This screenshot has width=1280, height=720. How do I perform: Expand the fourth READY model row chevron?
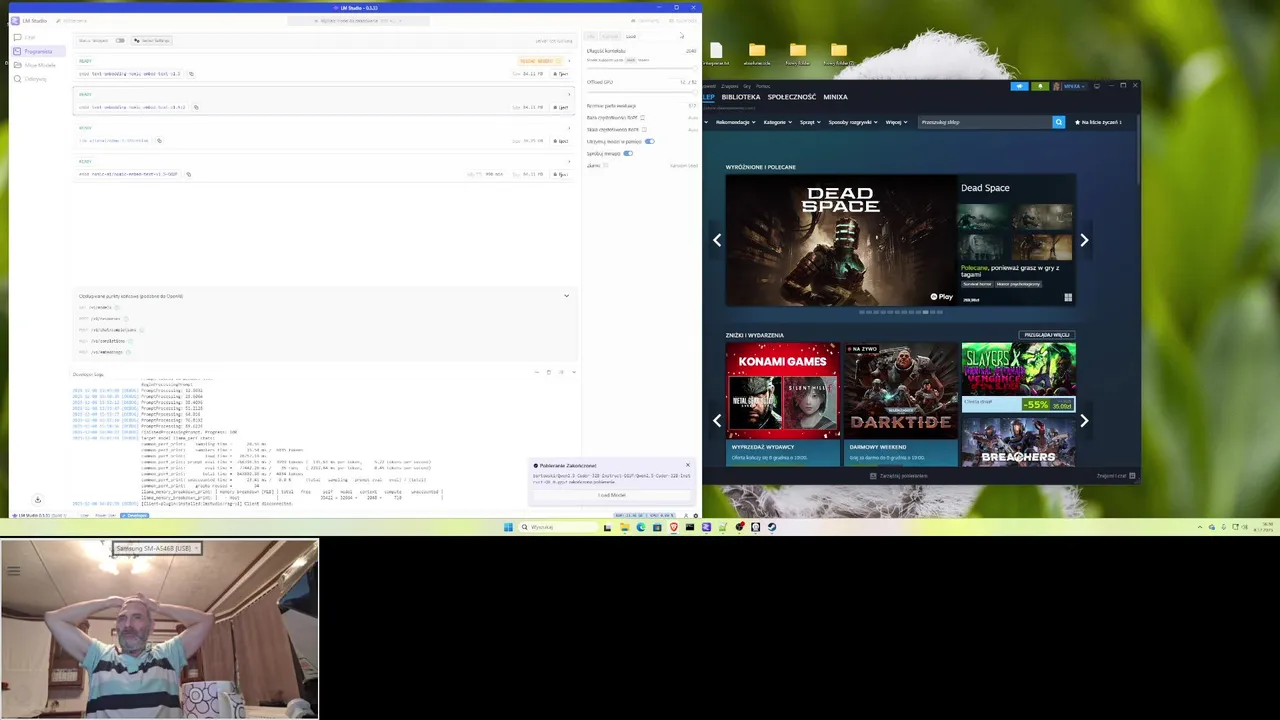(x=569, y=161)
